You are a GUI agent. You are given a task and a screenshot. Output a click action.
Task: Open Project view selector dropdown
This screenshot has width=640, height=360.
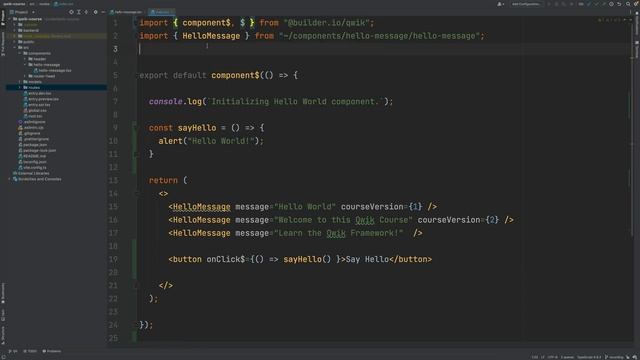22,12
